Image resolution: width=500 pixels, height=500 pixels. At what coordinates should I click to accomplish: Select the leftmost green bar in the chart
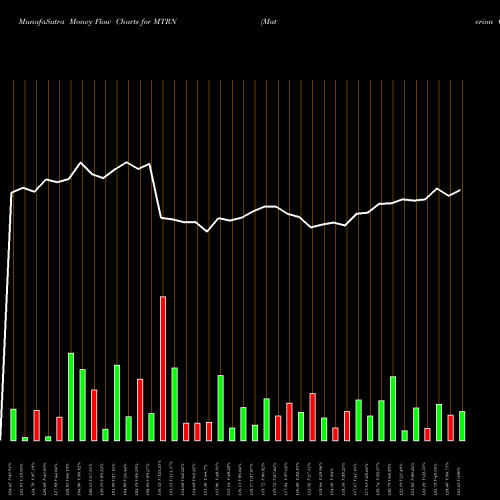click(x=13, y=425)
